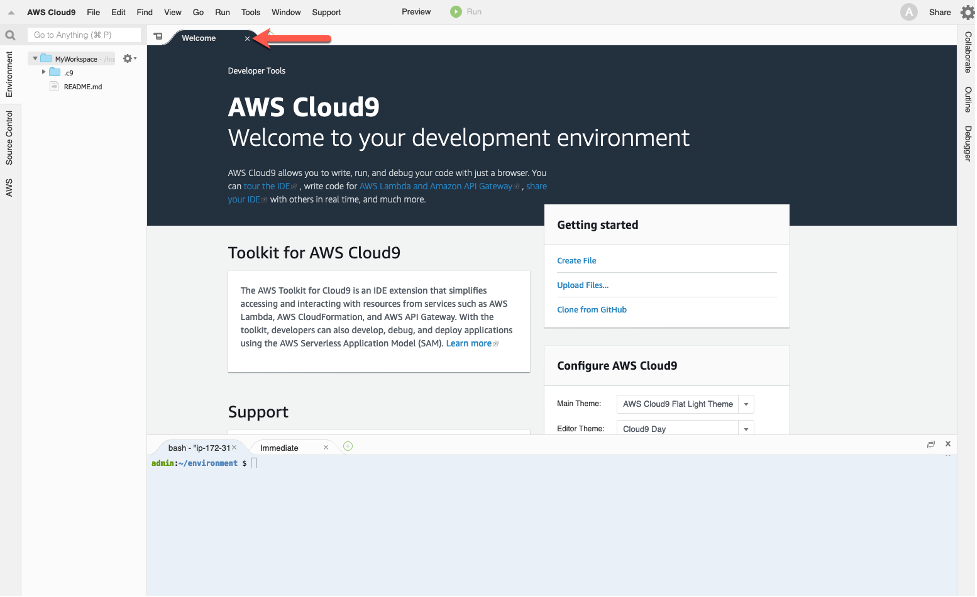
Task: Collapse the MyWorkspace root folder
Action: pyautogui.click(x=34, y=59)
